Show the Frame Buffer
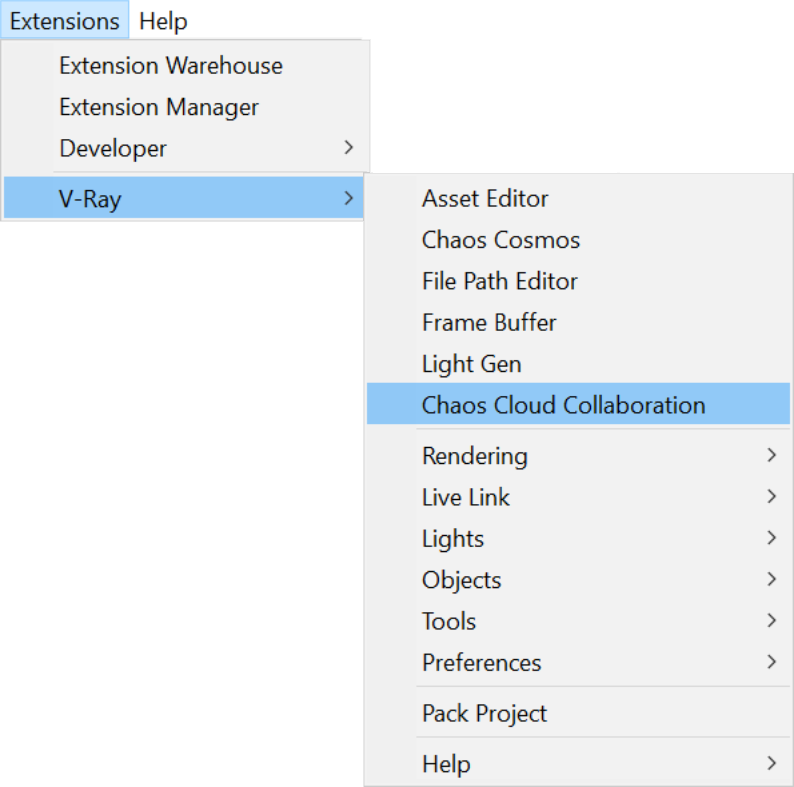The height and width of the screenshot is (787, 794). (578, 323)
